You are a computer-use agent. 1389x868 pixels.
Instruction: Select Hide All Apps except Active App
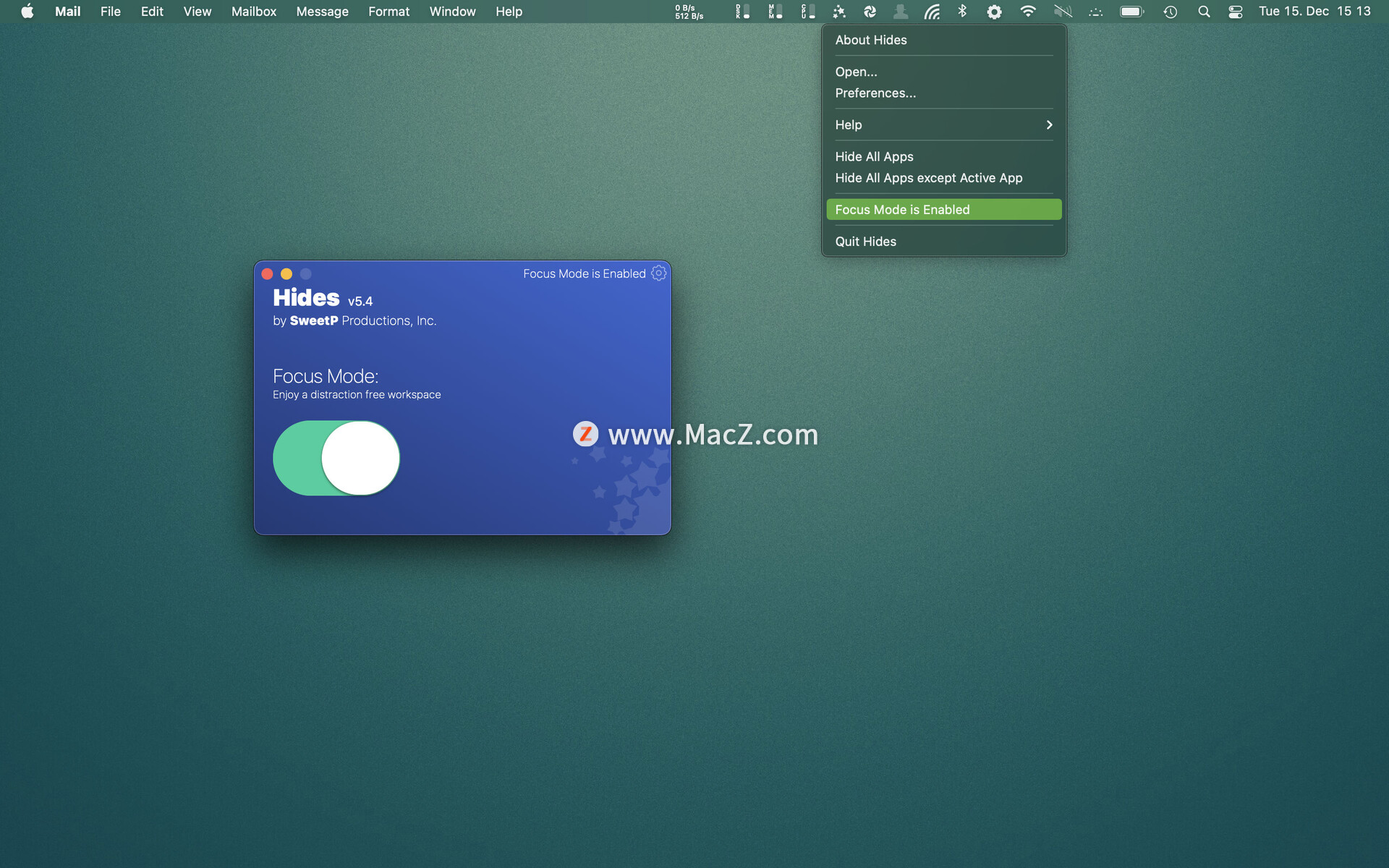pos(943,177)
